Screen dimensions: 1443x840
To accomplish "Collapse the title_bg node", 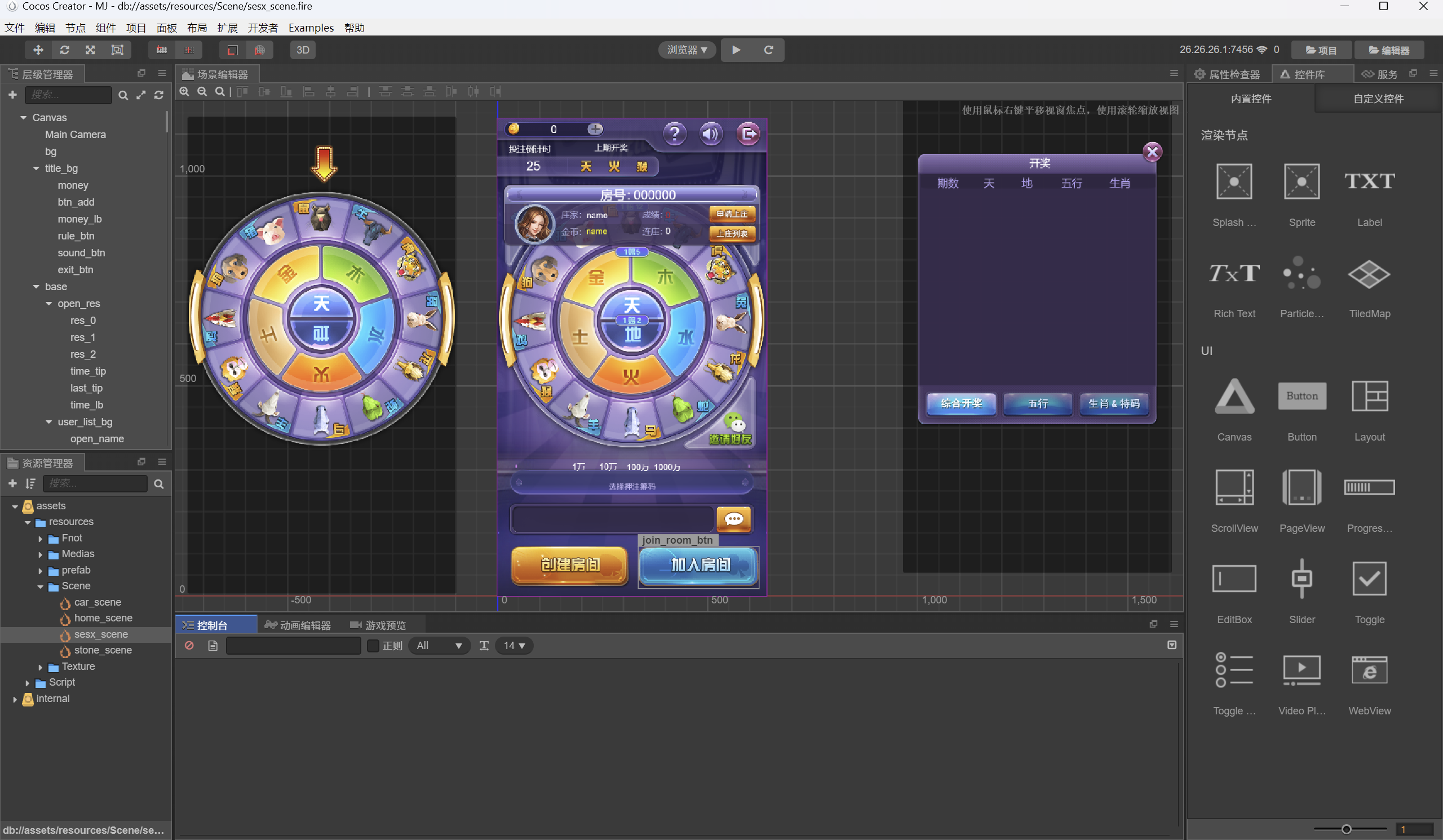I will point(36,168).
